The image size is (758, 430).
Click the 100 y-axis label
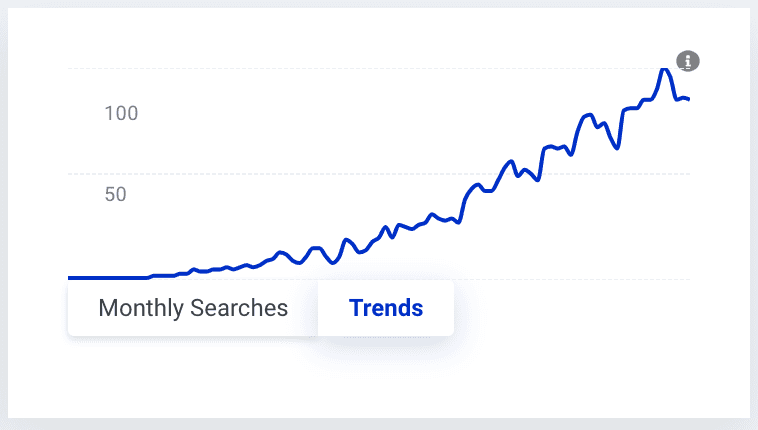121,114
